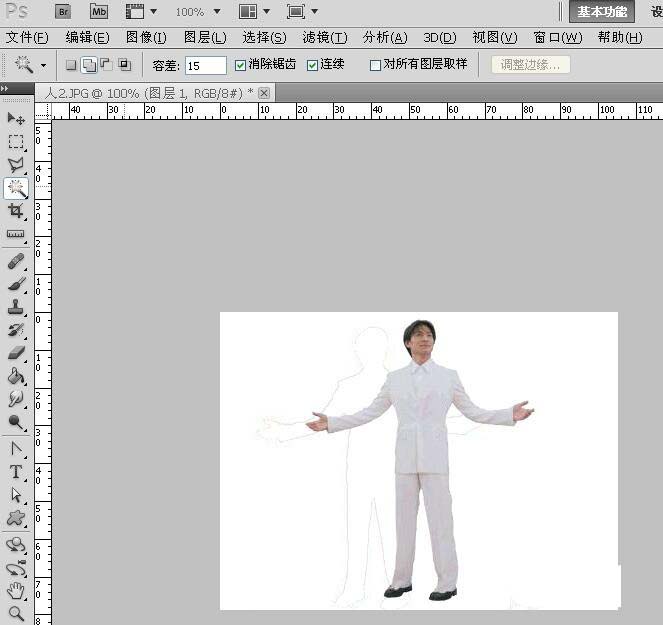The width and height of the screenshot is (663, 625).
Task: Select the Custom Shape tool
Action: pyautogui.click(x=16, y=518)
